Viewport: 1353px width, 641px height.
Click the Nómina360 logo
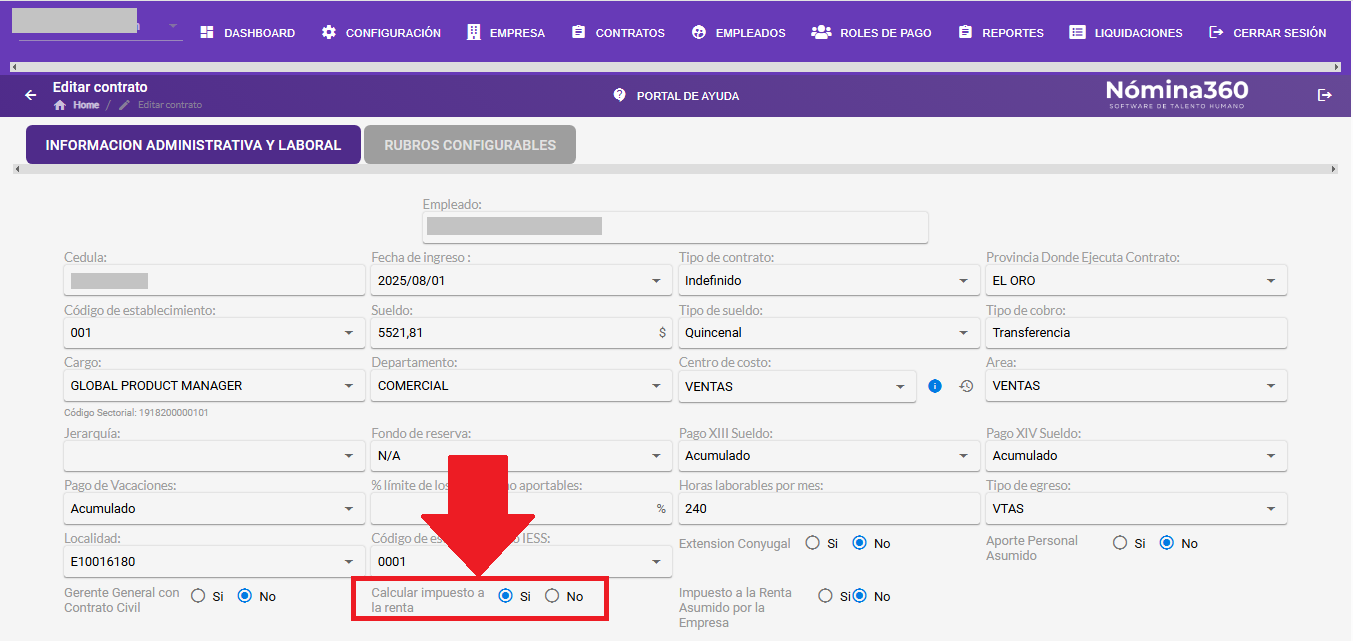tap(1177, 94)
